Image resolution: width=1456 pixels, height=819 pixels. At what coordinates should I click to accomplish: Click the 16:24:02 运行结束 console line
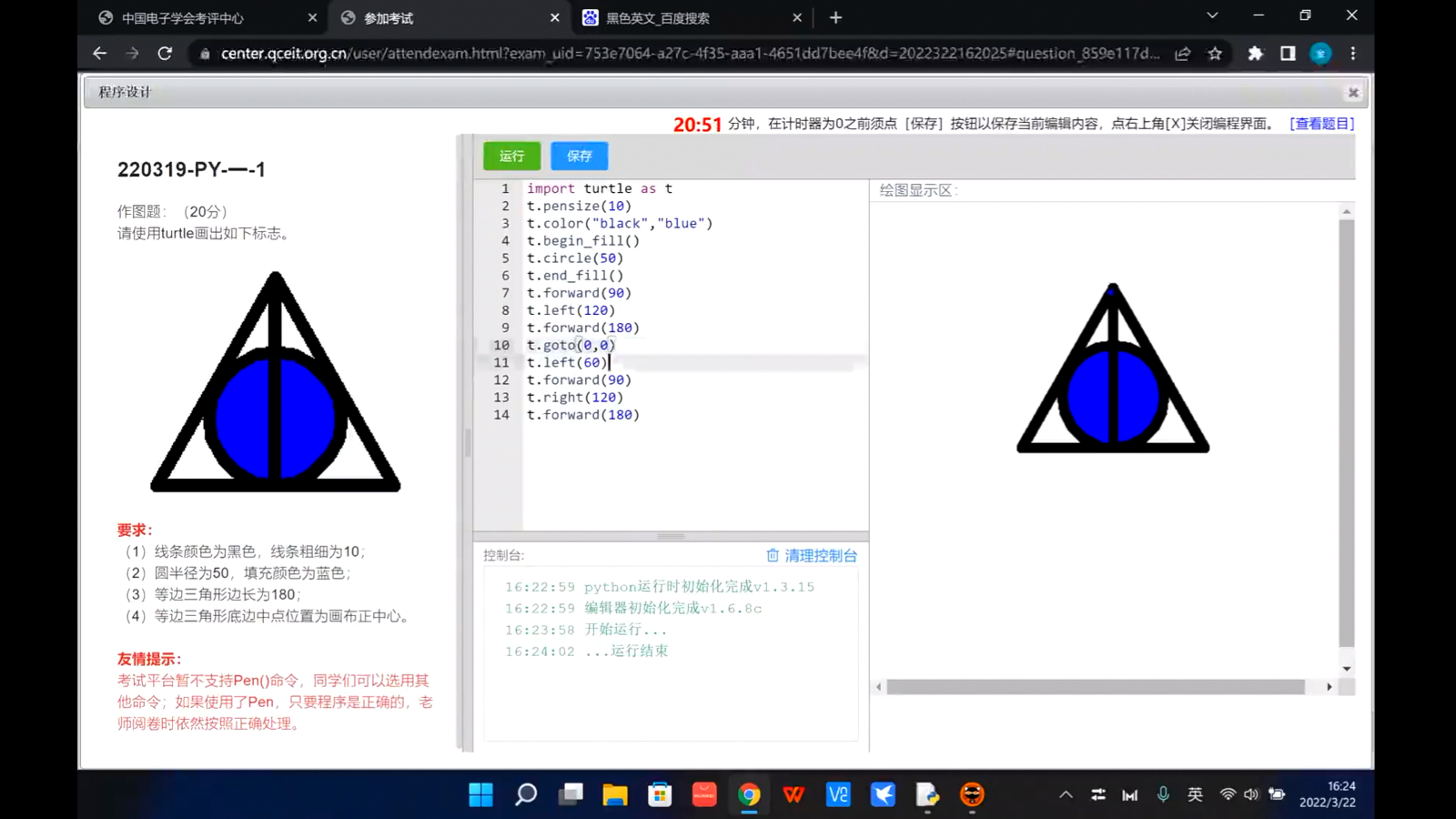point(586,652)
